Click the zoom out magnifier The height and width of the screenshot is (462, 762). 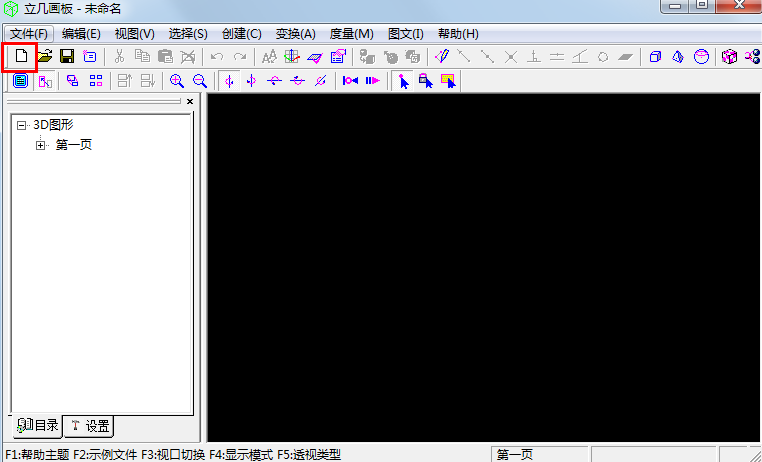tap(200, 81)
